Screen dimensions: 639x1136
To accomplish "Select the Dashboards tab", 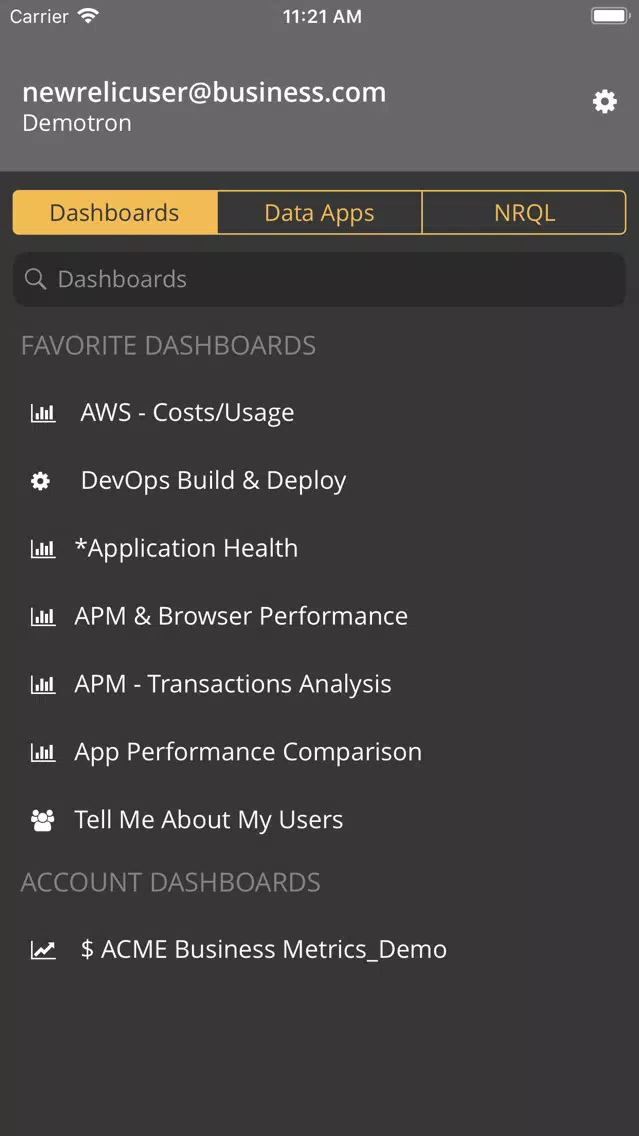I will pos(115,212).
